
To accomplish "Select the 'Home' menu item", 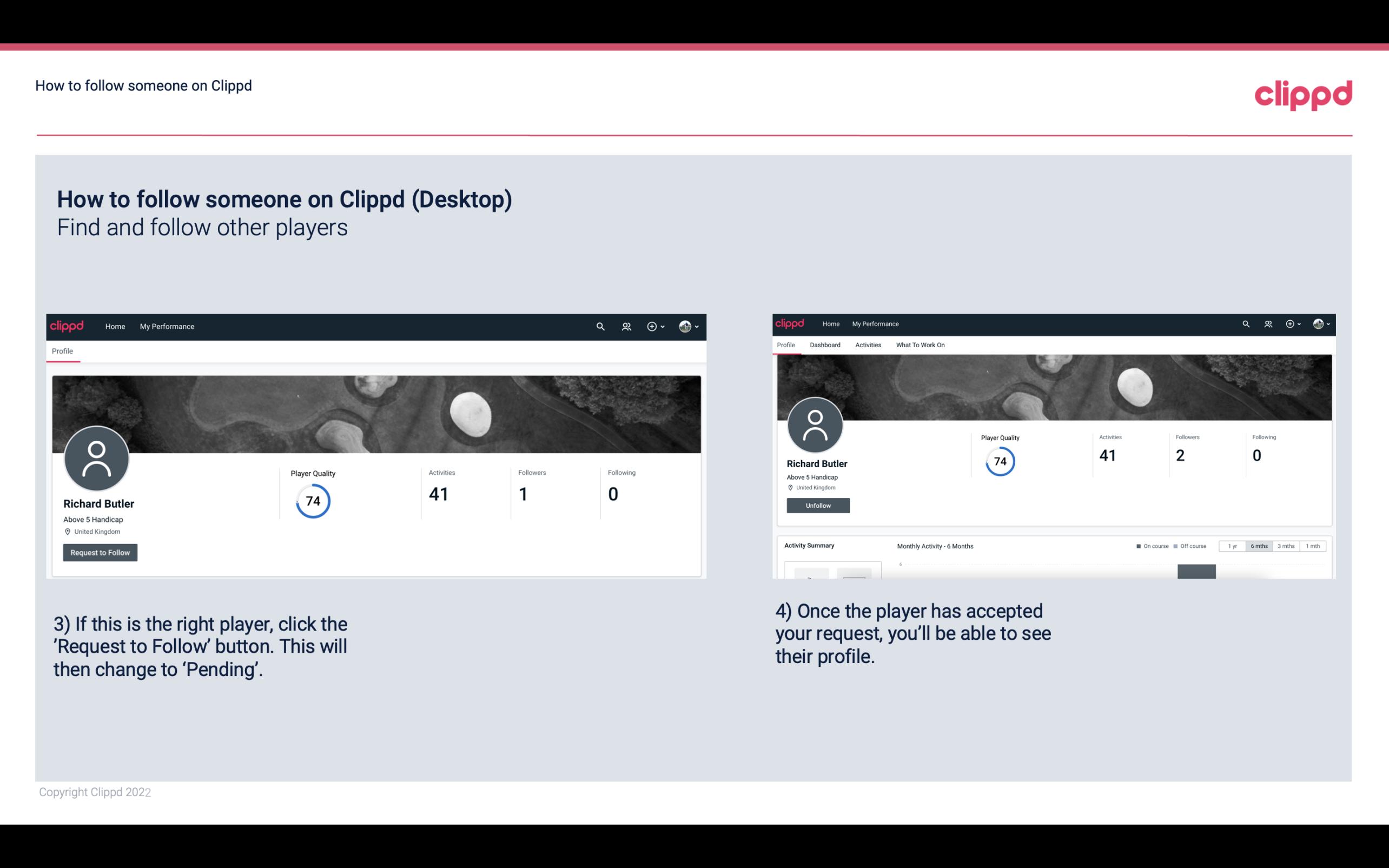I will point(115,326).
